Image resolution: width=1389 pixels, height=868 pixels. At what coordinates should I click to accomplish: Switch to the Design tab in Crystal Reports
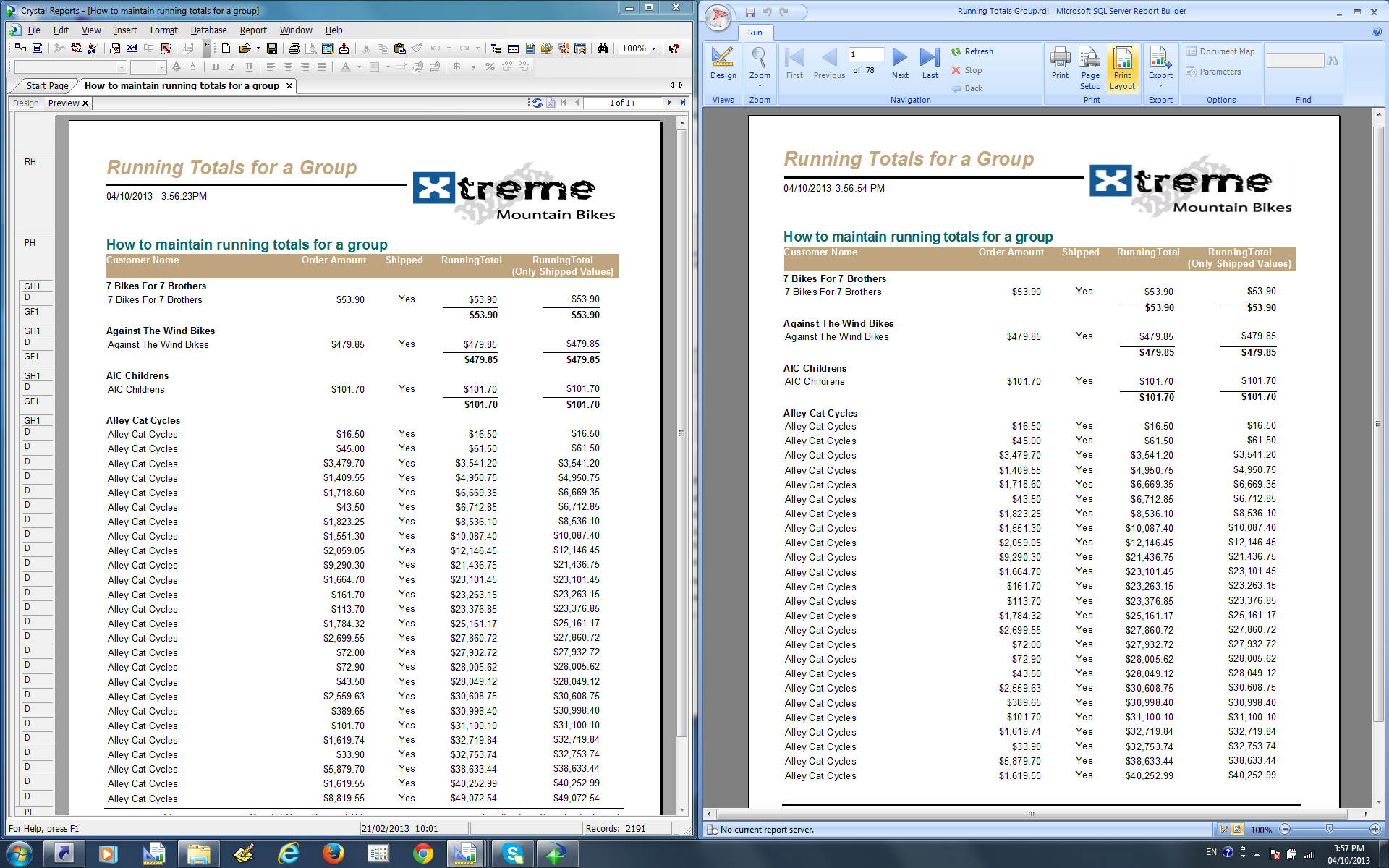(26, 103)
